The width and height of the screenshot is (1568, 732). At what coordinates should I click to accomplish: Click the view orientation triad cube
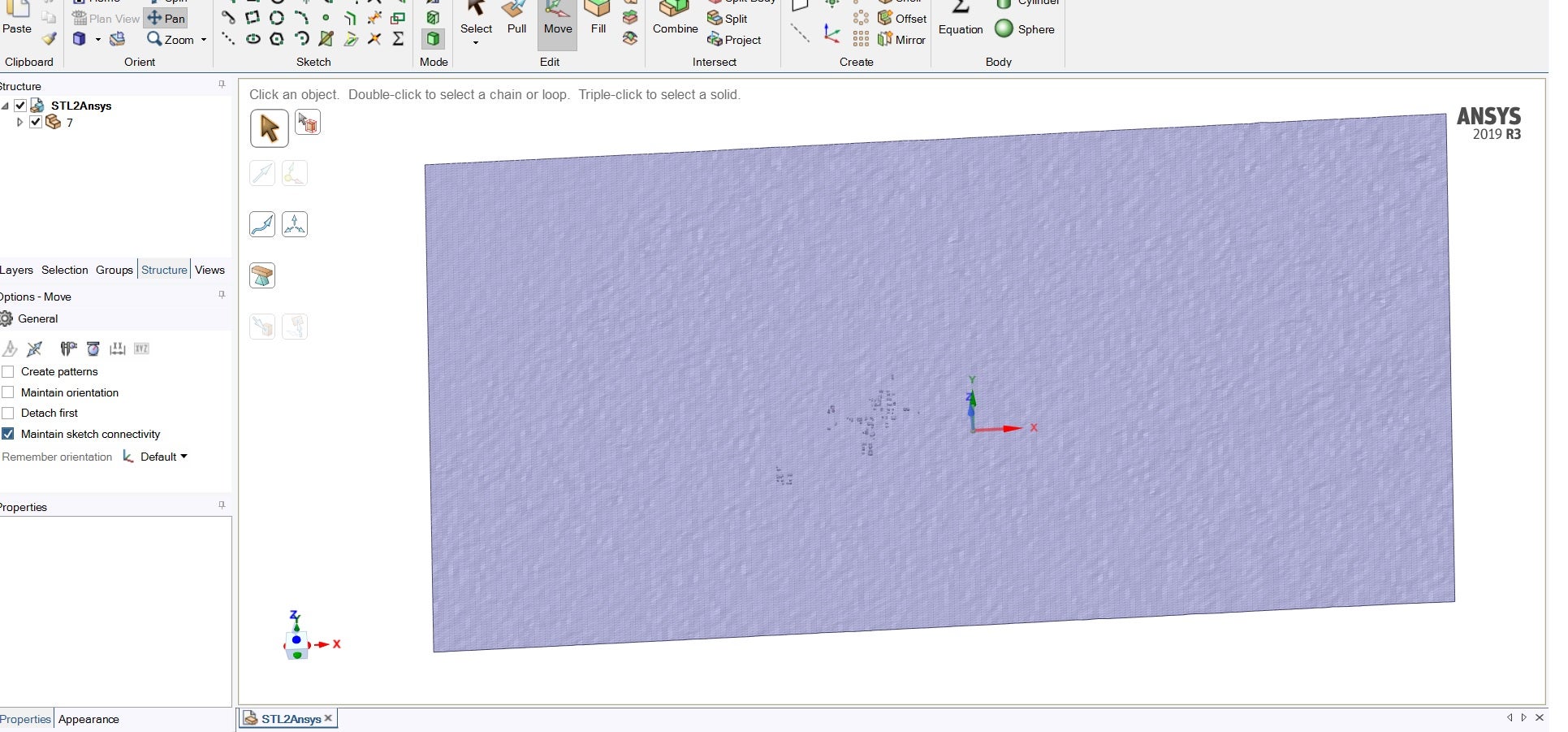point(296,644)
